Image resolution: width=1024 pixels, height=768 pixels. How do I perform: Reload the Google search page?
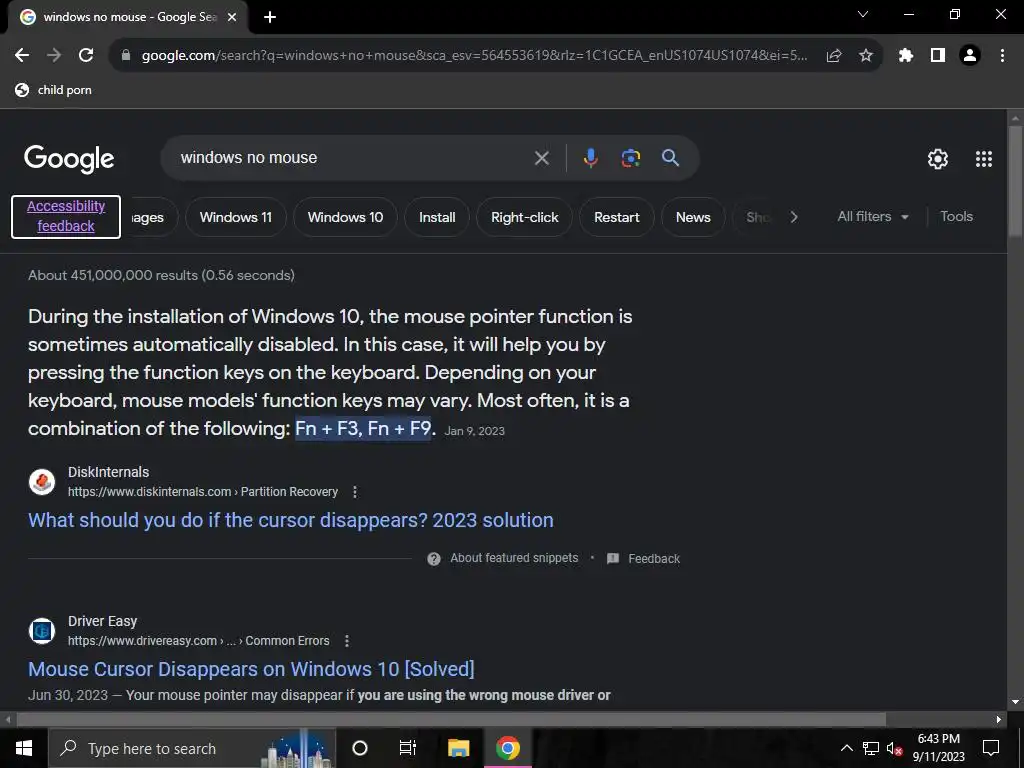[86, 55]
